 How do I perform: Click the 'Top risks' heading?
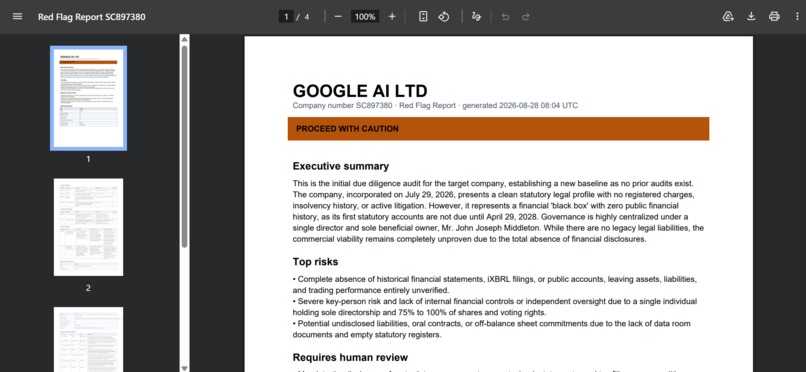pyautogui.click(x=315, y=262)
